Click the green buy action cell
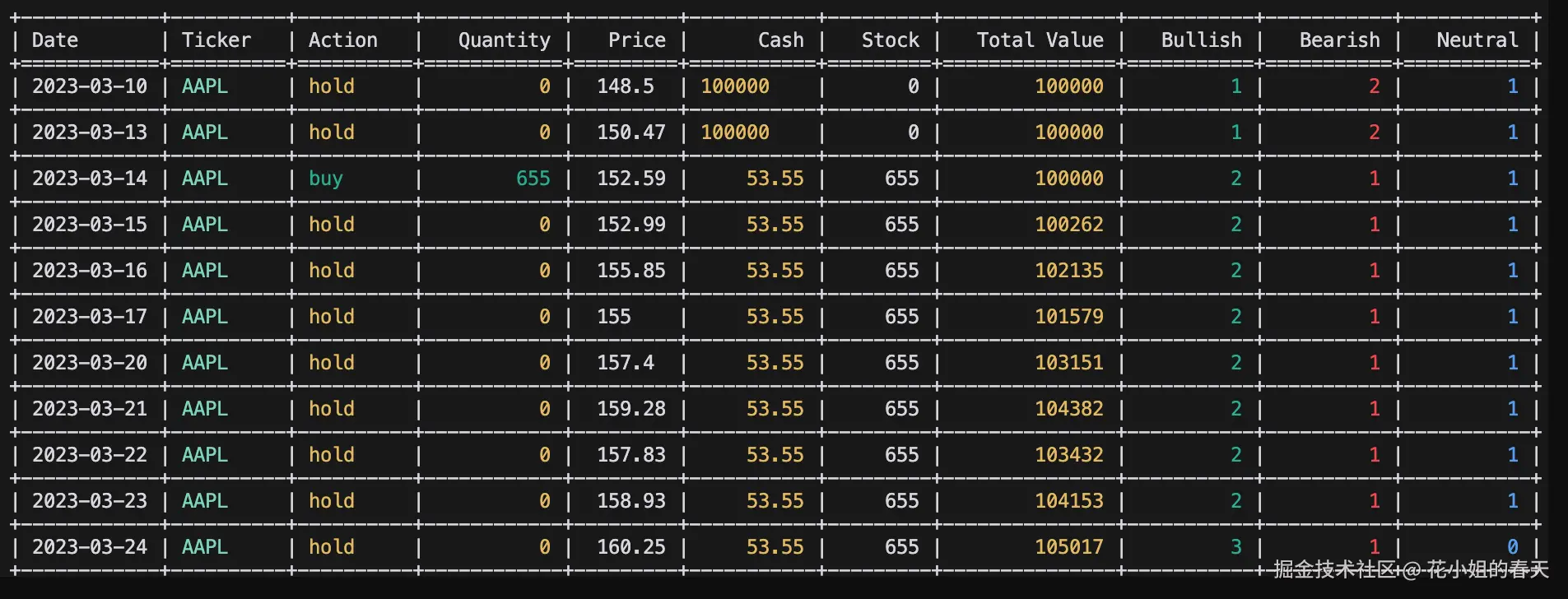This screenshot has height=599, width=1568. [326, 179]
